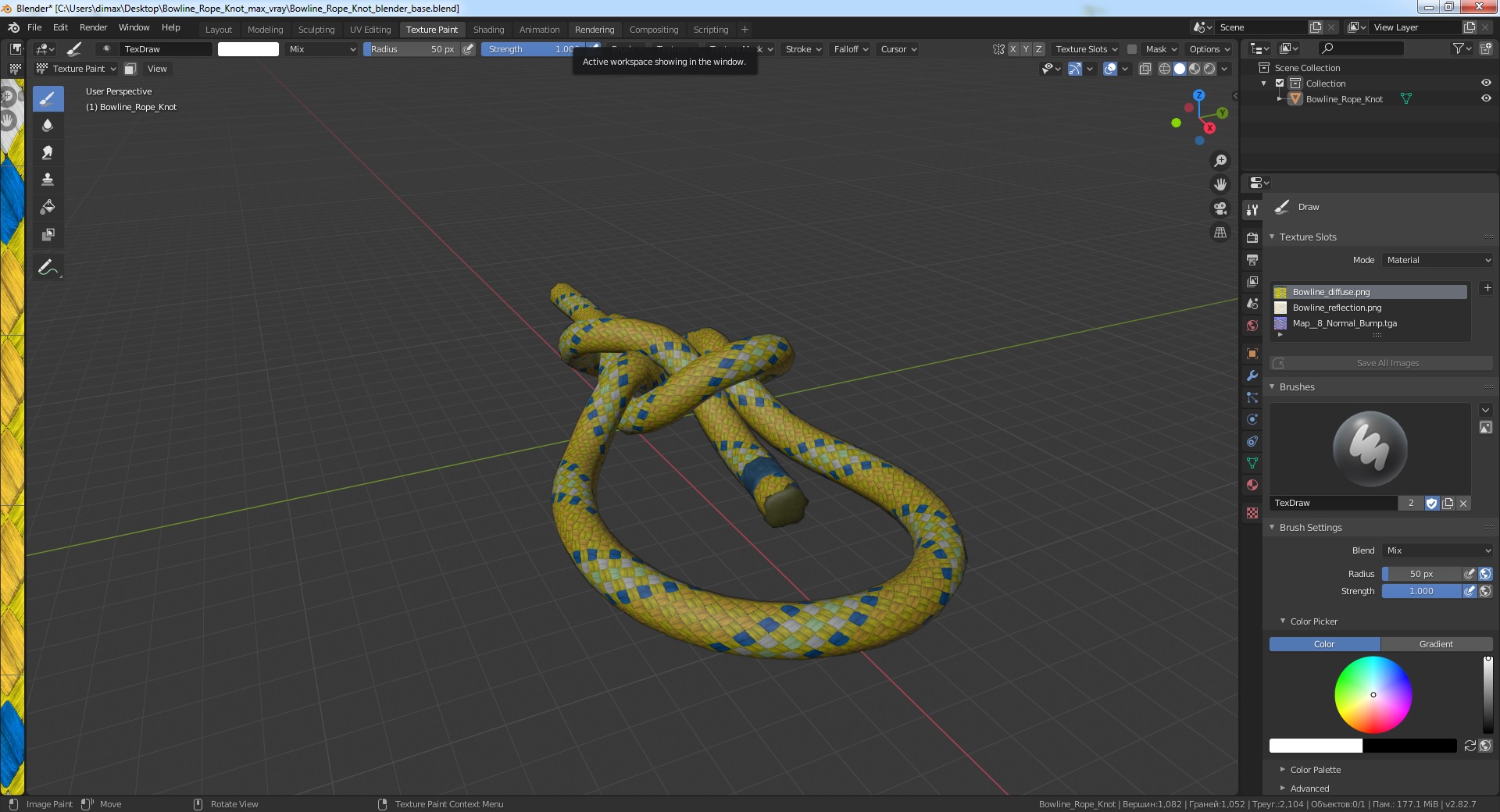Open the Physics properties tab
Screen dimensions: 1500x812
(1252, 419)
